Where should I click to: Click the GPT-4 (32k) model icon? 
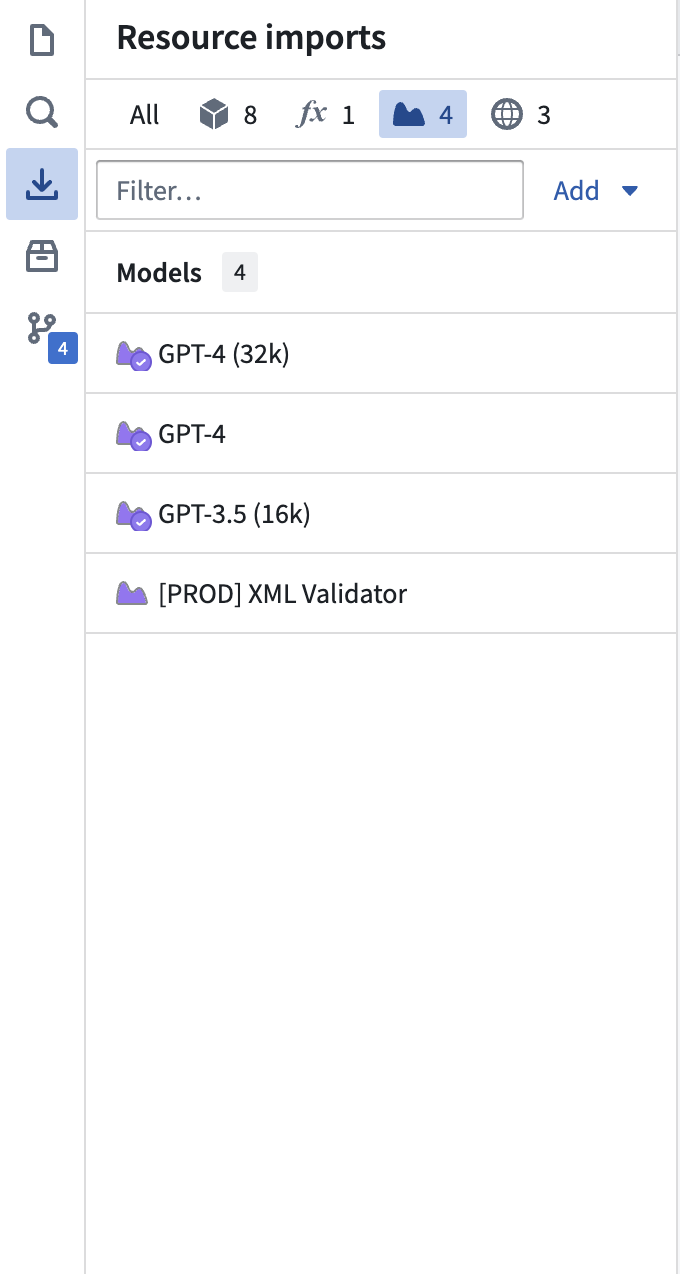tap(134, 355)
